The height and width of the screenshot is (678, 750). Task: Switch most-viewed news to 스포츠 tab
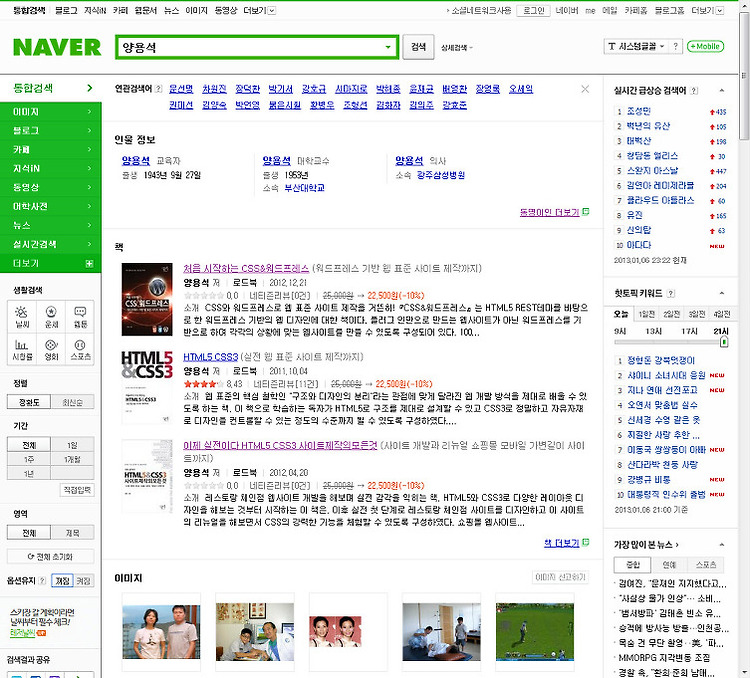coord(706,565)
